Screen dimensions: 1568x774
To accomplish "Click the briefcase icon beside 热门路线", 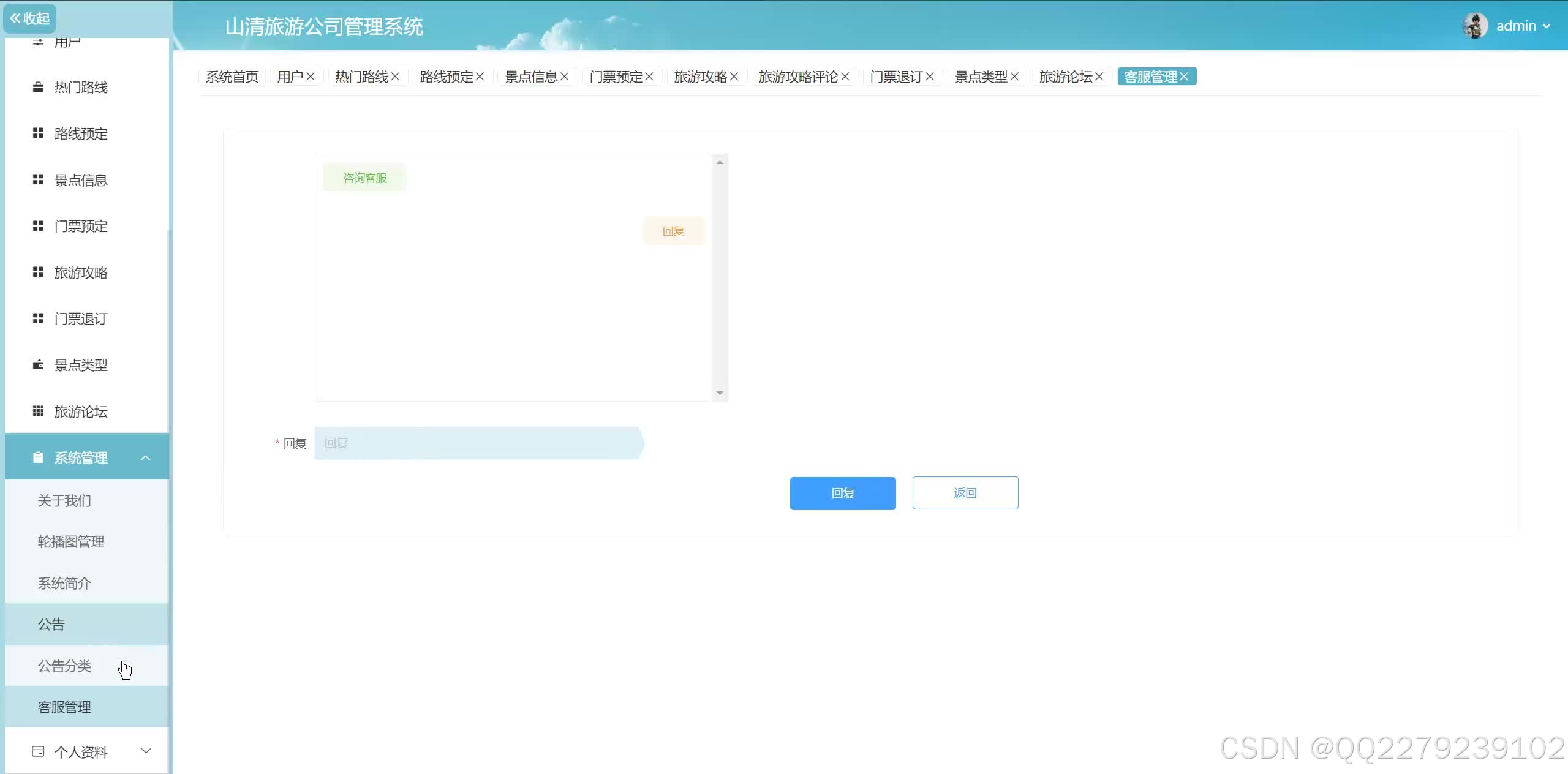I will click(x=38, y=87).
